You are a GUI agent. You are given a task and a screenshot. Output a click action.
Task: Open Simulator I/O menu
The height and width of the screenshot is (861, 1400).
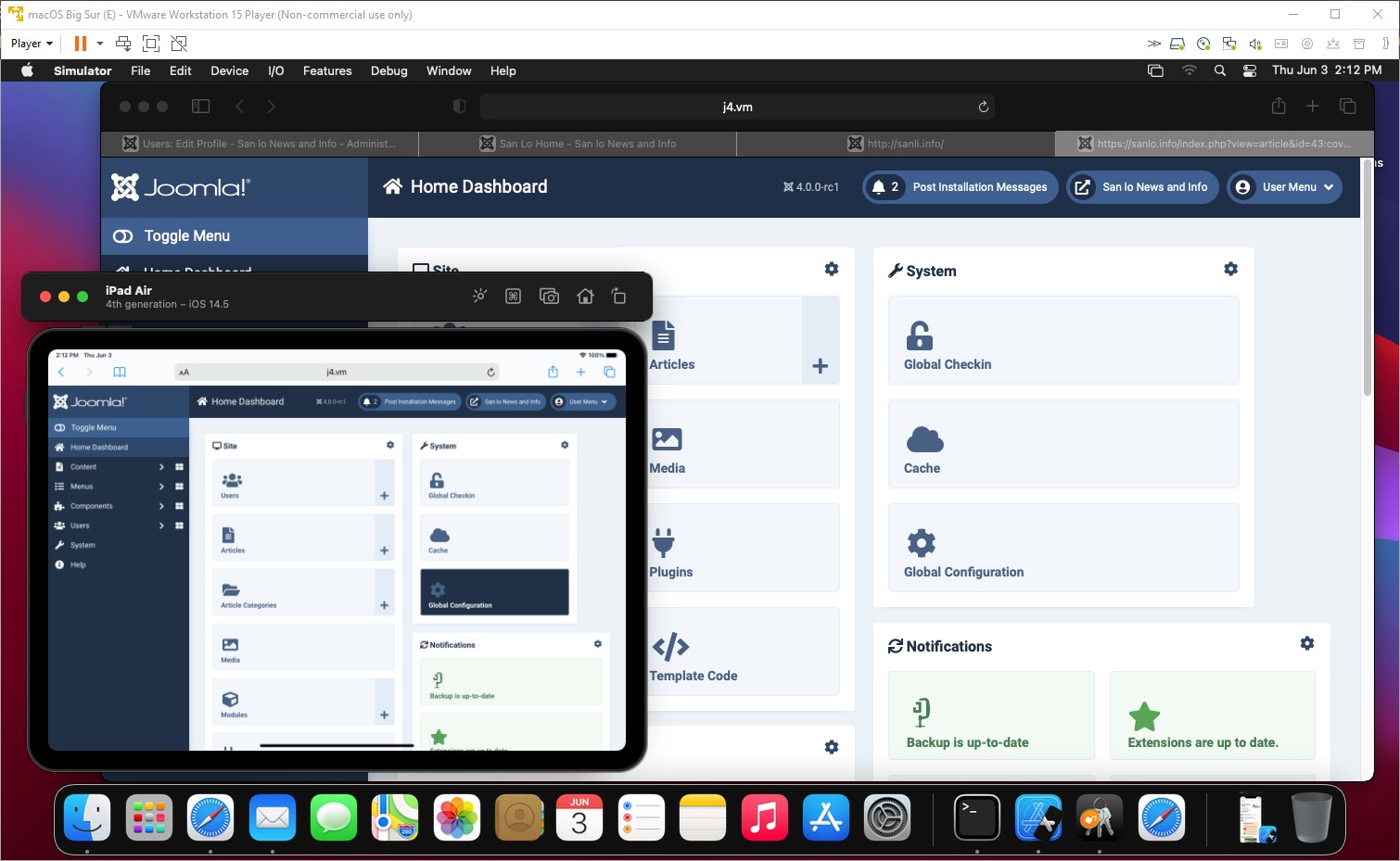(x=276, y=70)
